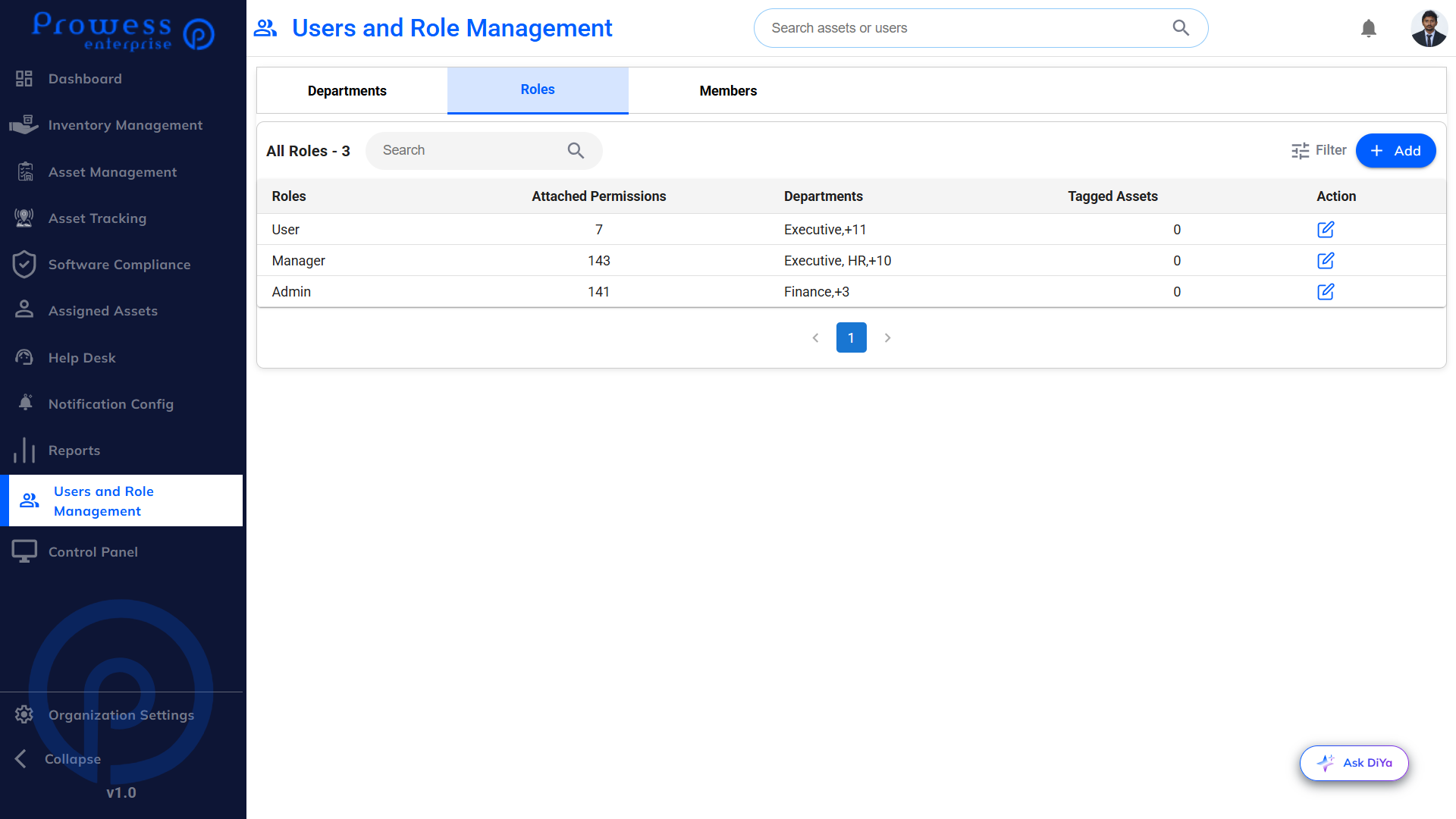Click the Users and Role Management header icon
Screen dimensions: 1456x819
[265, 28]
